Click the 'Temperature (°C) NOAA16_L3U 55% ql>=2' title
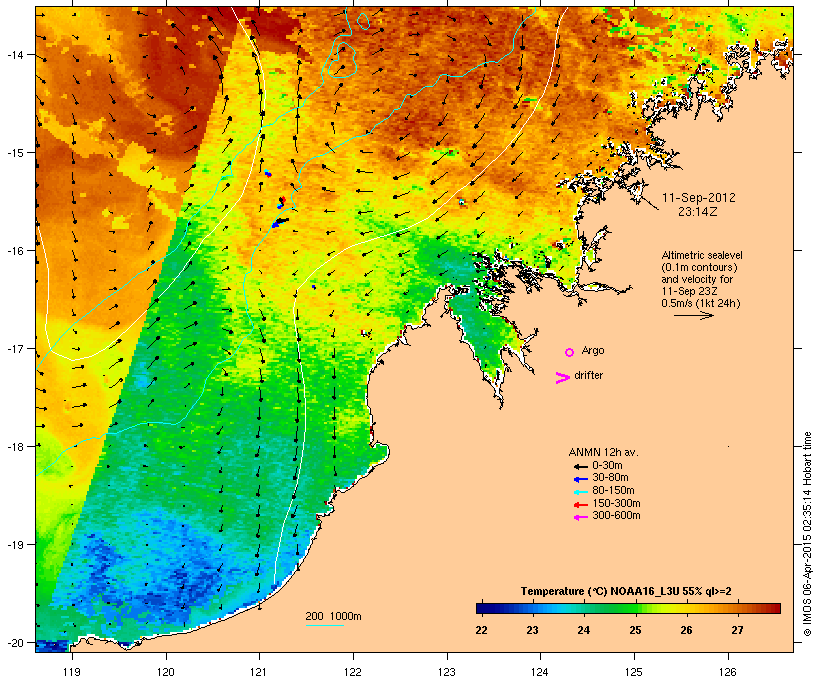 click(626, 592)
